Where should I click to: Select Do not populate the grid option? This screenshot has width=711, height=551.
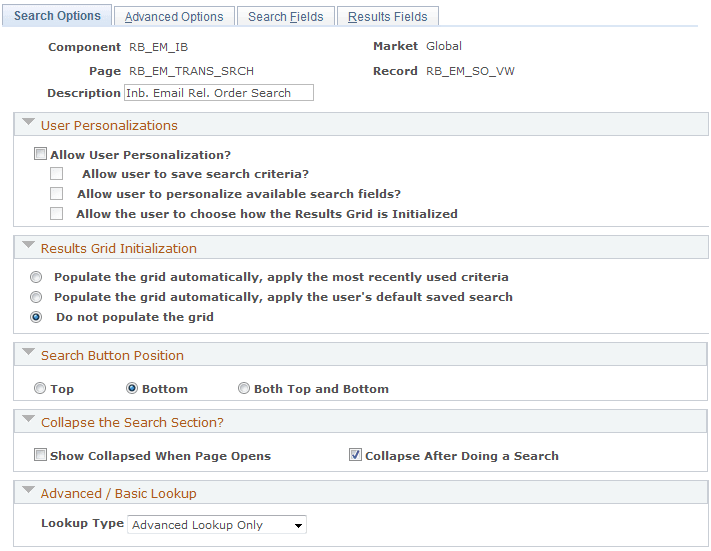36,317
